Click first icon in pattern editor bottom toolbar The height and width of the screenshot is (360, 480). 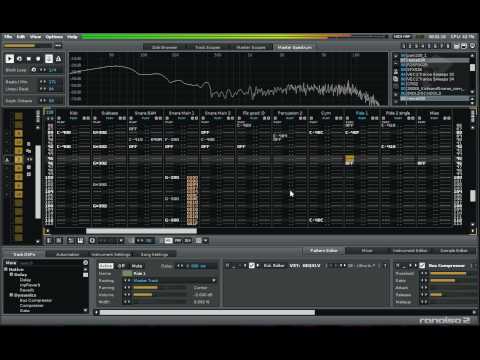point(49,240)
